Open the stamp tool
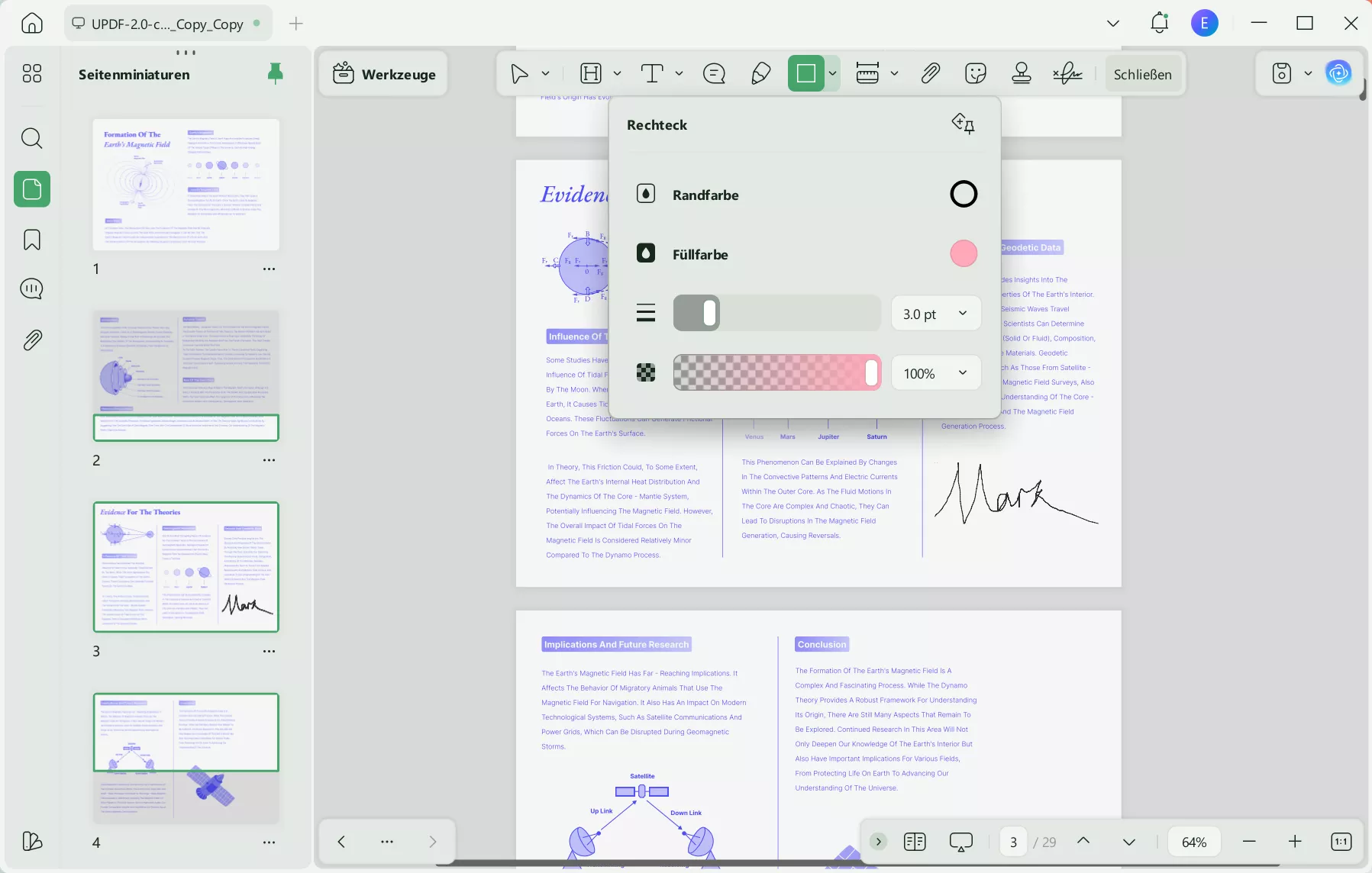The image size is (1372, 873). [1022, 74]
